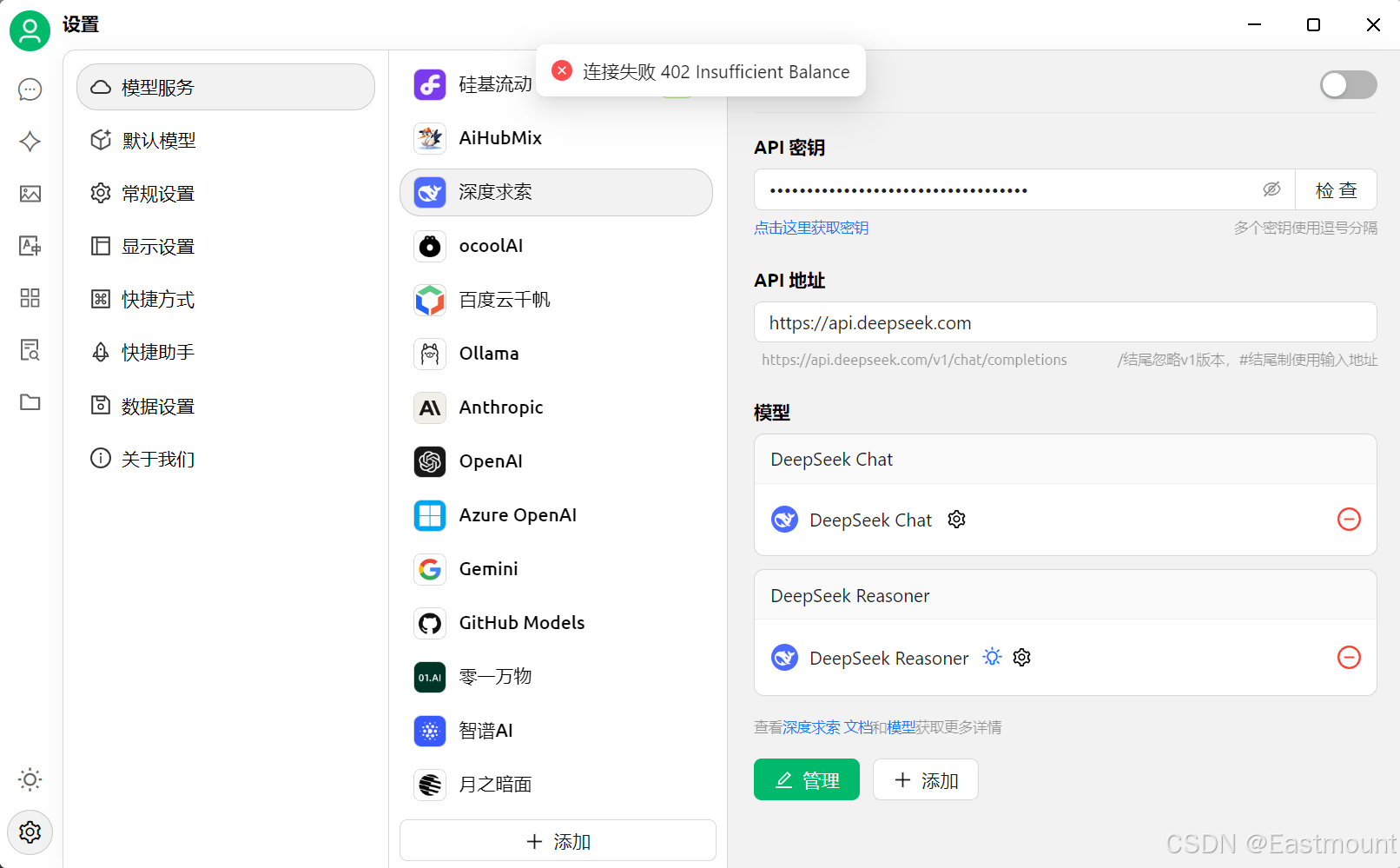This screenshot has width=1400, height=868.
Task: Open the translate sidebar icon
Action: (30, 246)
